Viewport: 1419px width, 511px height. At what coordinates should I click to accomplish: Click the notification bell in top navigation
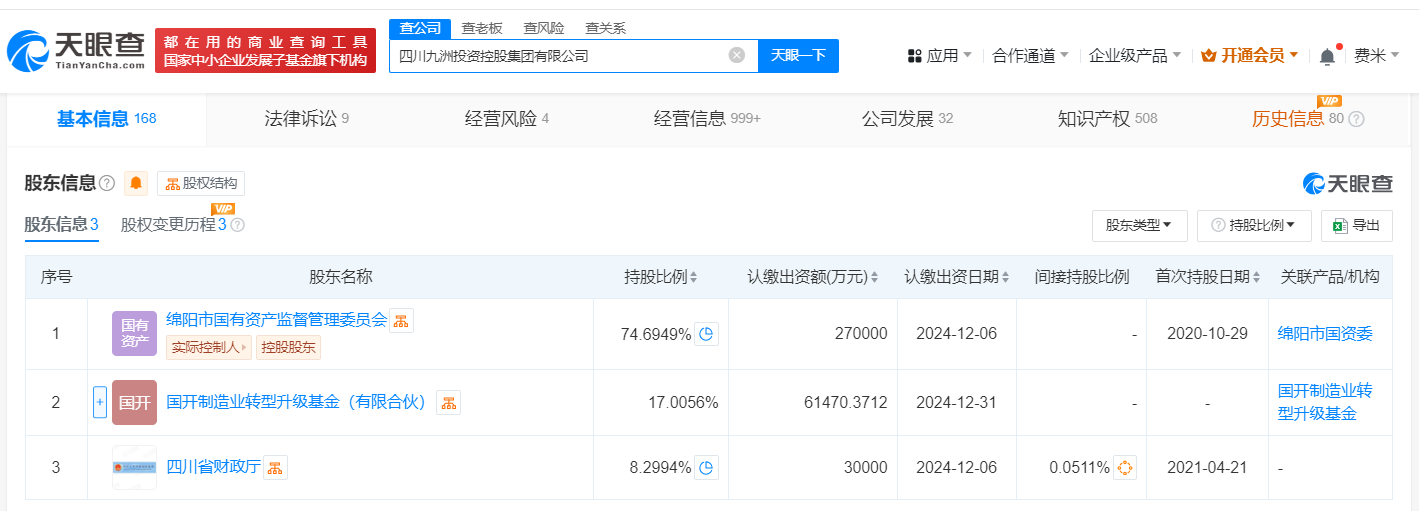click(x=1327, y=56)
